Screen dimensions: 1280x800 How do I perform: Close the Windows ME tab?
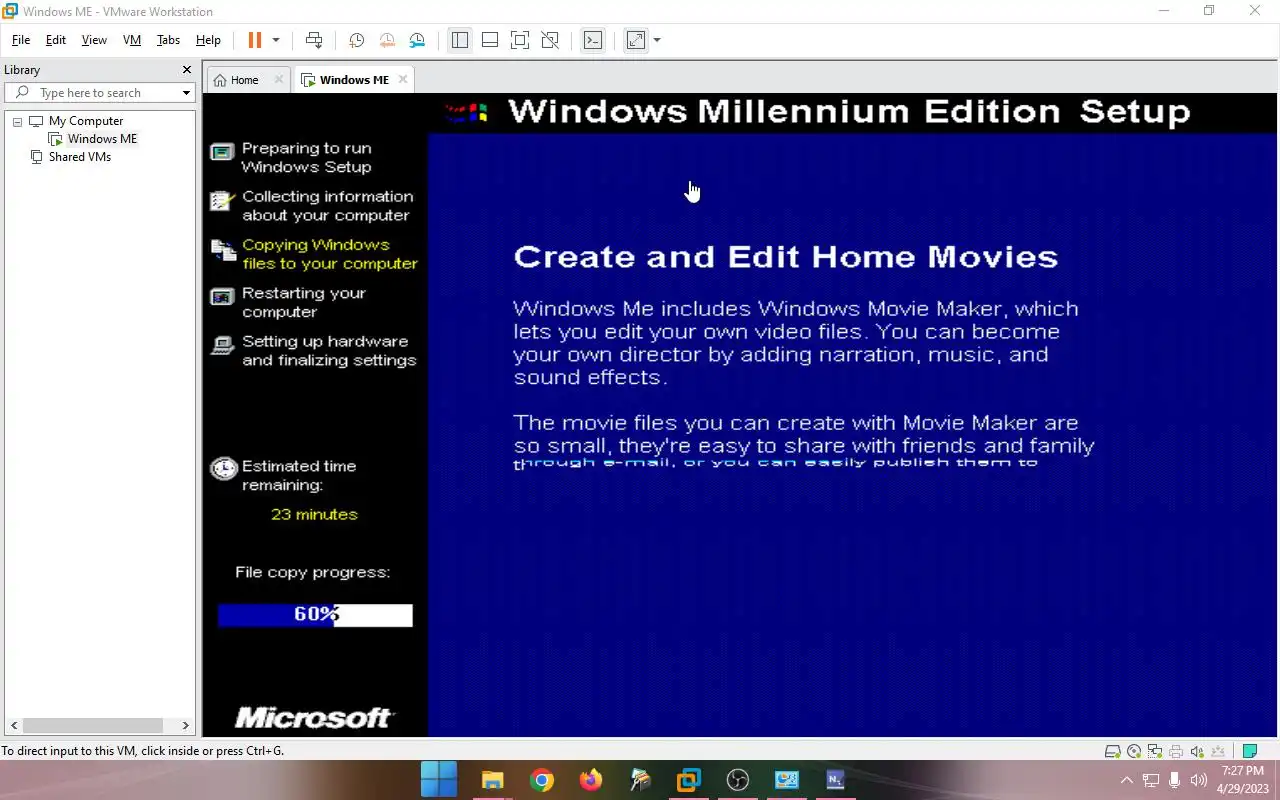[x=403, y=79]
